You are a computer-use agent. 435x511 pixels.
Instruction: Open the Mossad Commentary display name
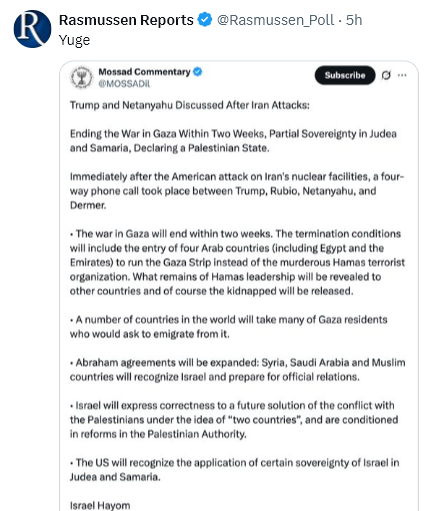tap(144, 72)
